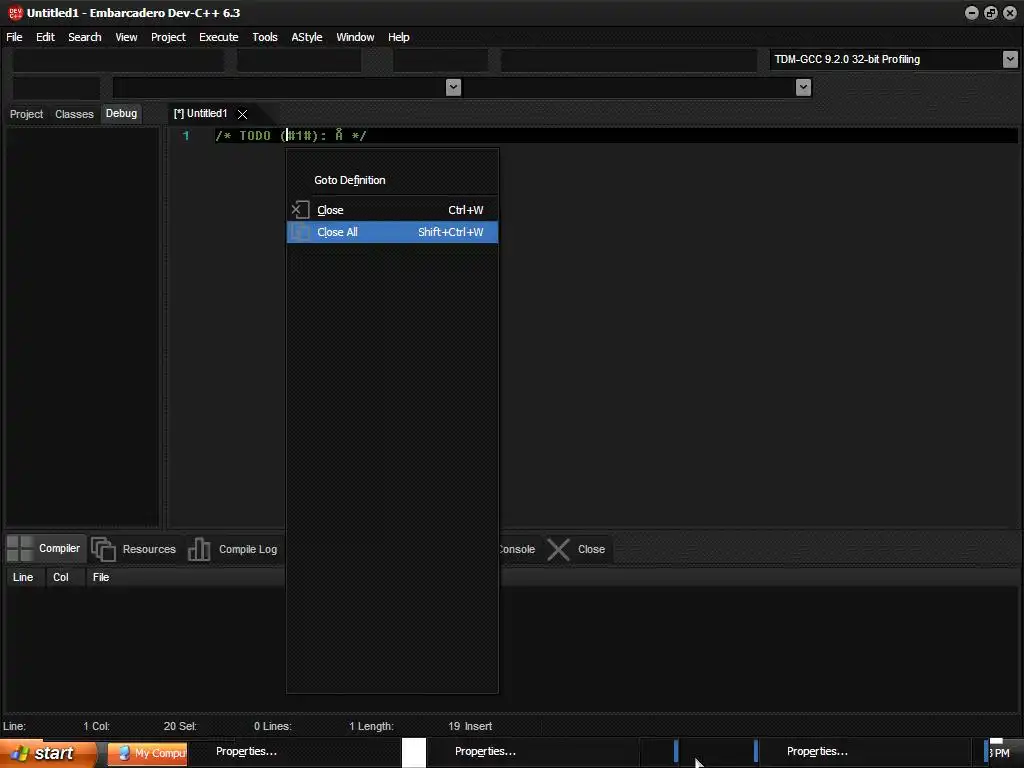The width and height of the screenshot is (1024, 768).
Task: Click the TODO comment code line
Action: click(291, 136)
